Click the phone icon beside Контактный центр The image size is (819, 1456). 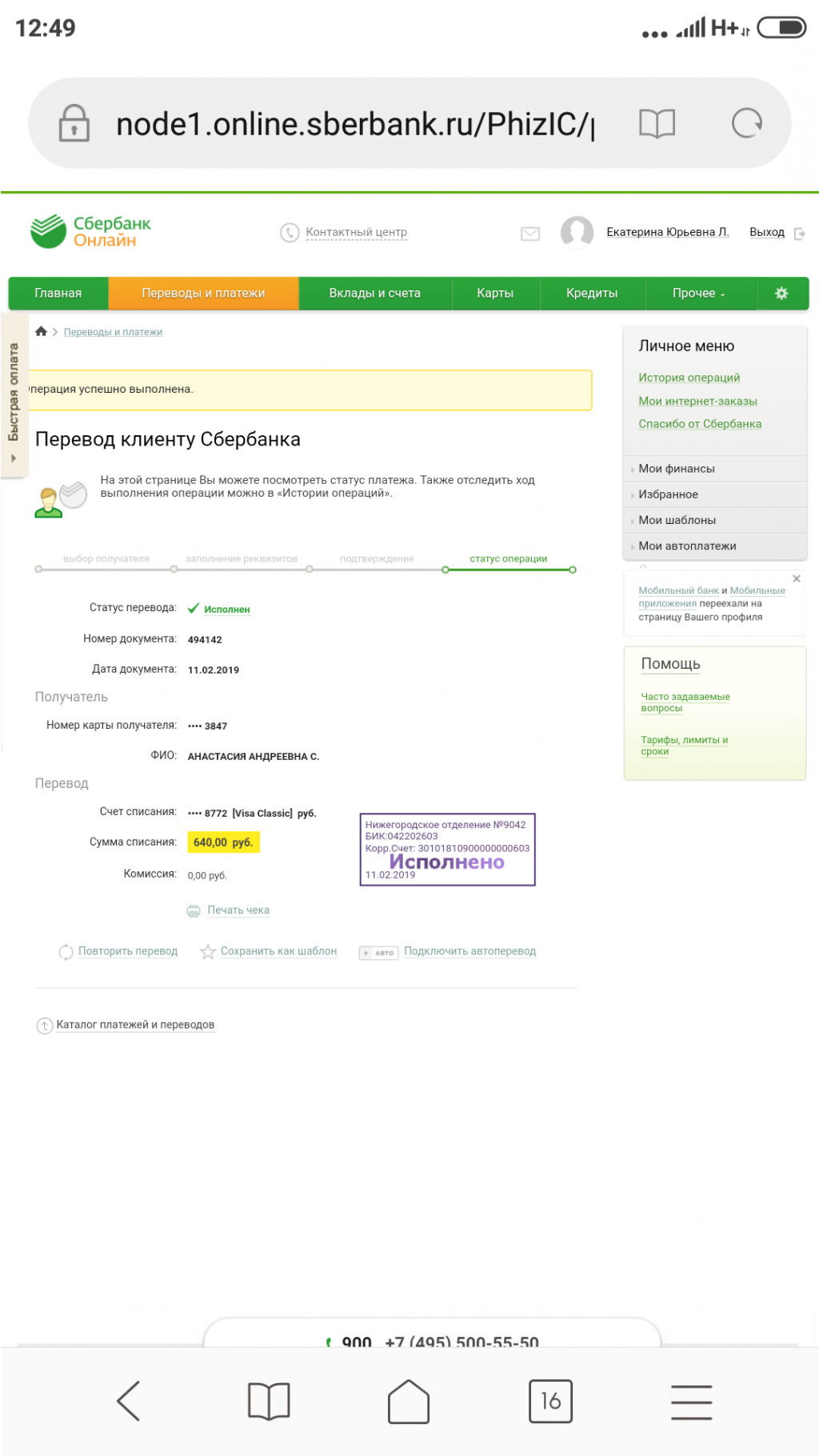[x=290, y=233]
